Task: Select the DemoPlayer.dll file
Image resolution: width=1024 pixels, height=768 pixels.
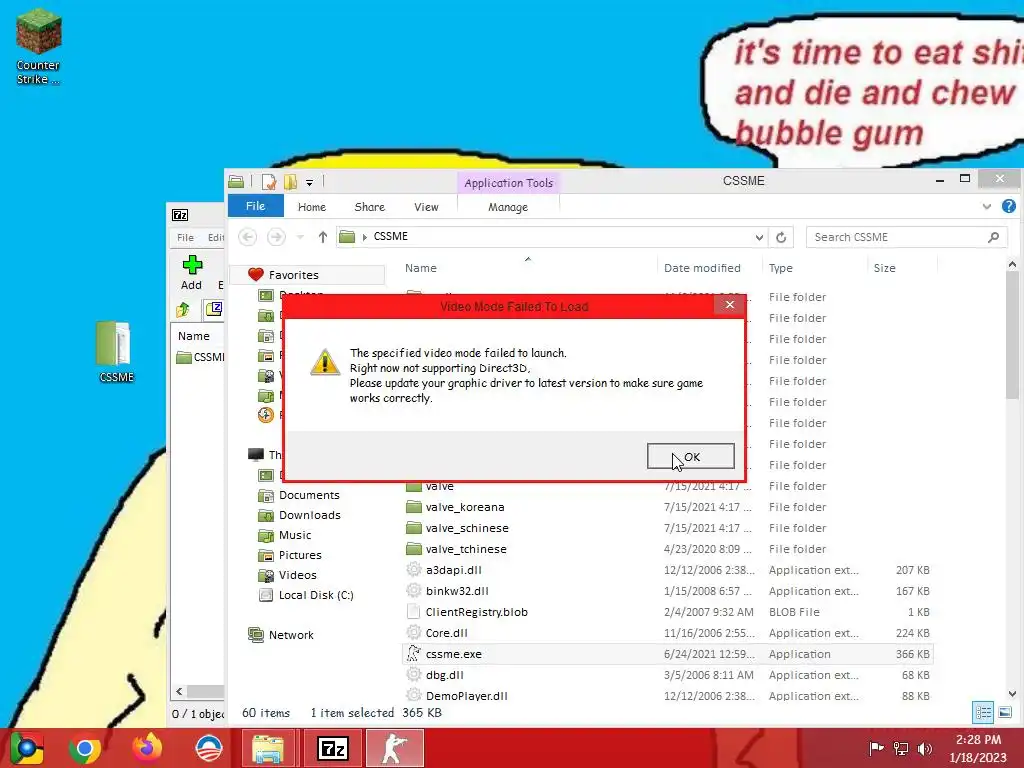Action: (x=466, y=696)
